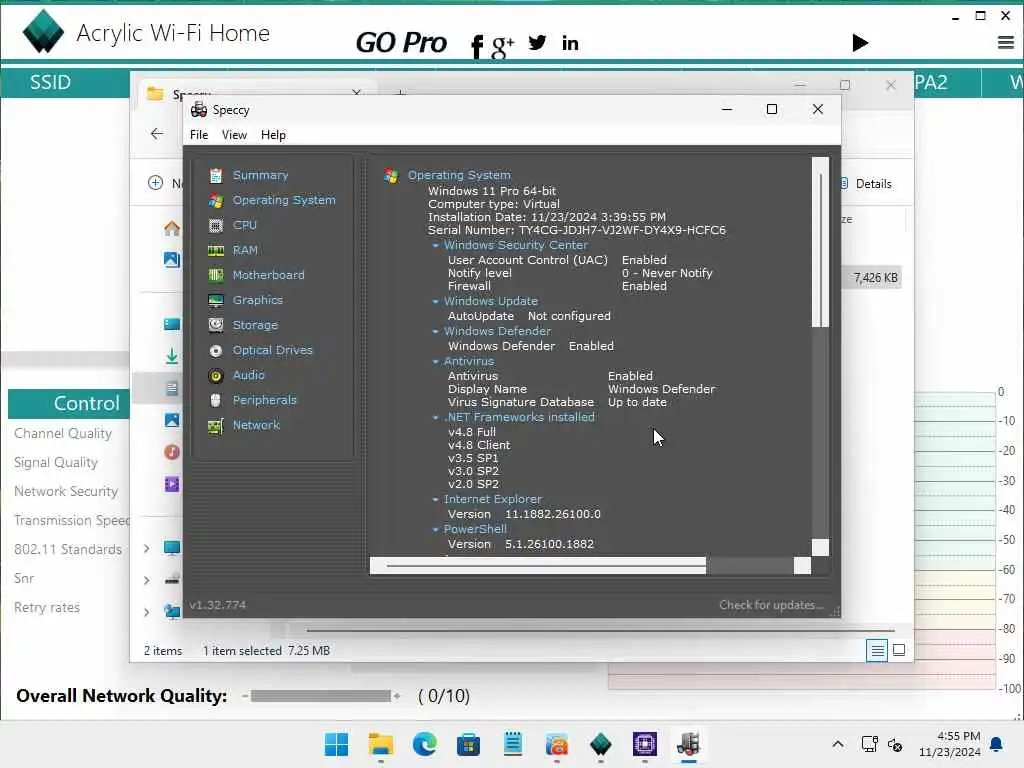This screenshot has height=768, width=1024.
Task: Click the Storage drive icon
Action: tap(216, 325)
